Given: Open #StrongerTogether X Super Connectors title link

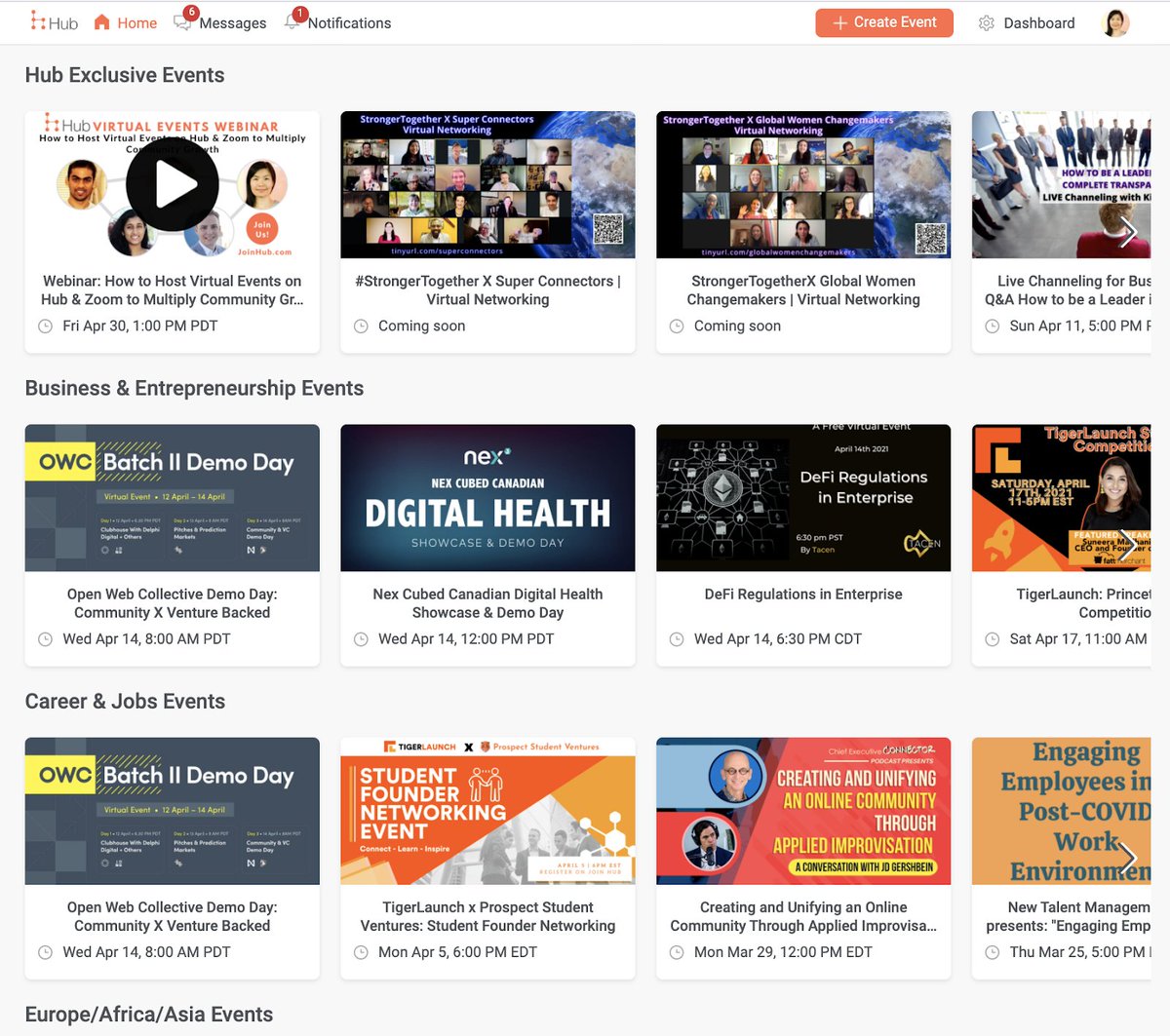Looking at the screenshot, I should coord(487,290).
